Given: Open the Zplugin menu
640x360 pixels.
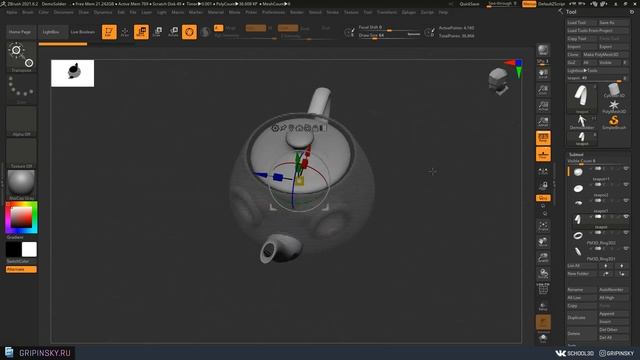Looking at the screenshot, I should pyautogui.click(x=409, y=12).
